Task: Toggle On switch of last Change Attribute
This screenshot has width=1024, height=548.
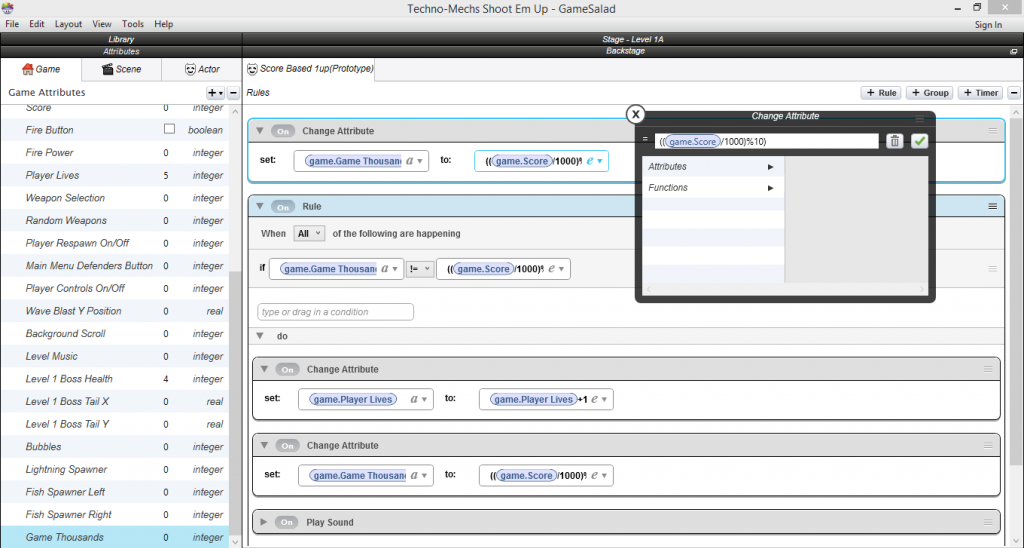Action: [x=287, y=445]
